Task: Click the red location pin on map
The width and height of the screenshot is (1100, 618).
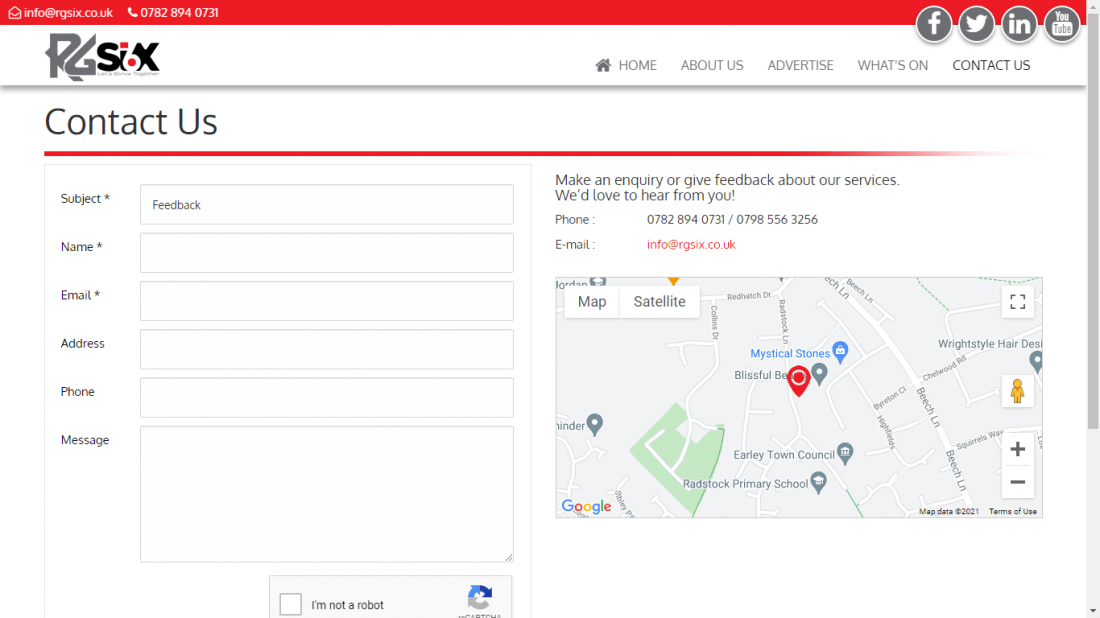Action: (798, 380)
